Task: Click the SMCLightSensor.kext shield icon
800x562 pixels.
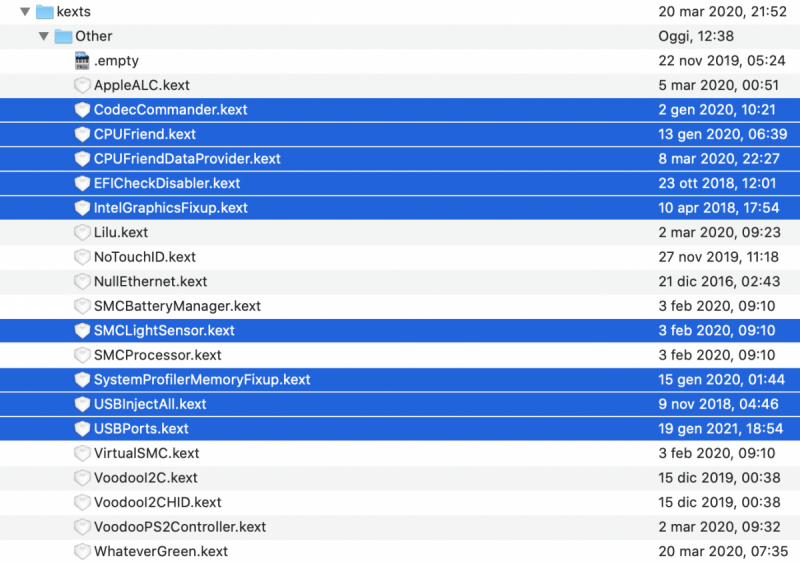Action: coord(82,330)
